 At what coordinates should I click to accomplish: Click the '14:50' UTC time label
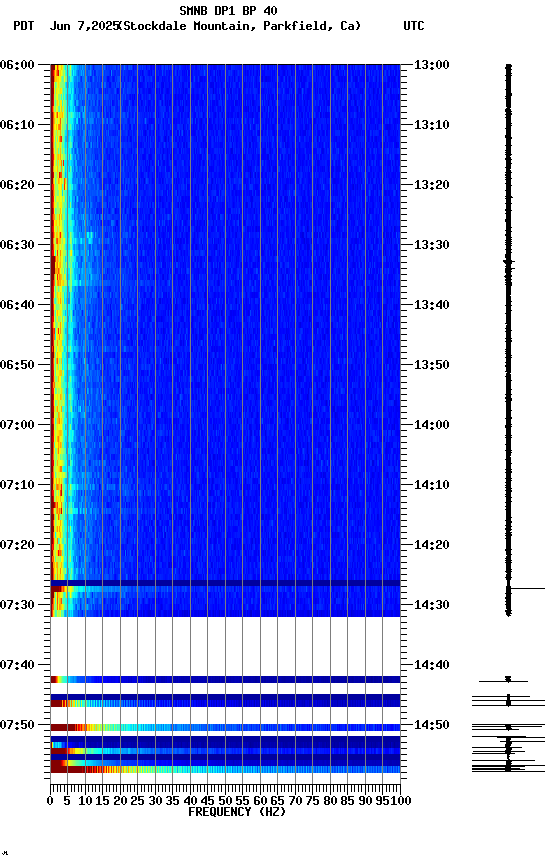[x=432, y=726]
